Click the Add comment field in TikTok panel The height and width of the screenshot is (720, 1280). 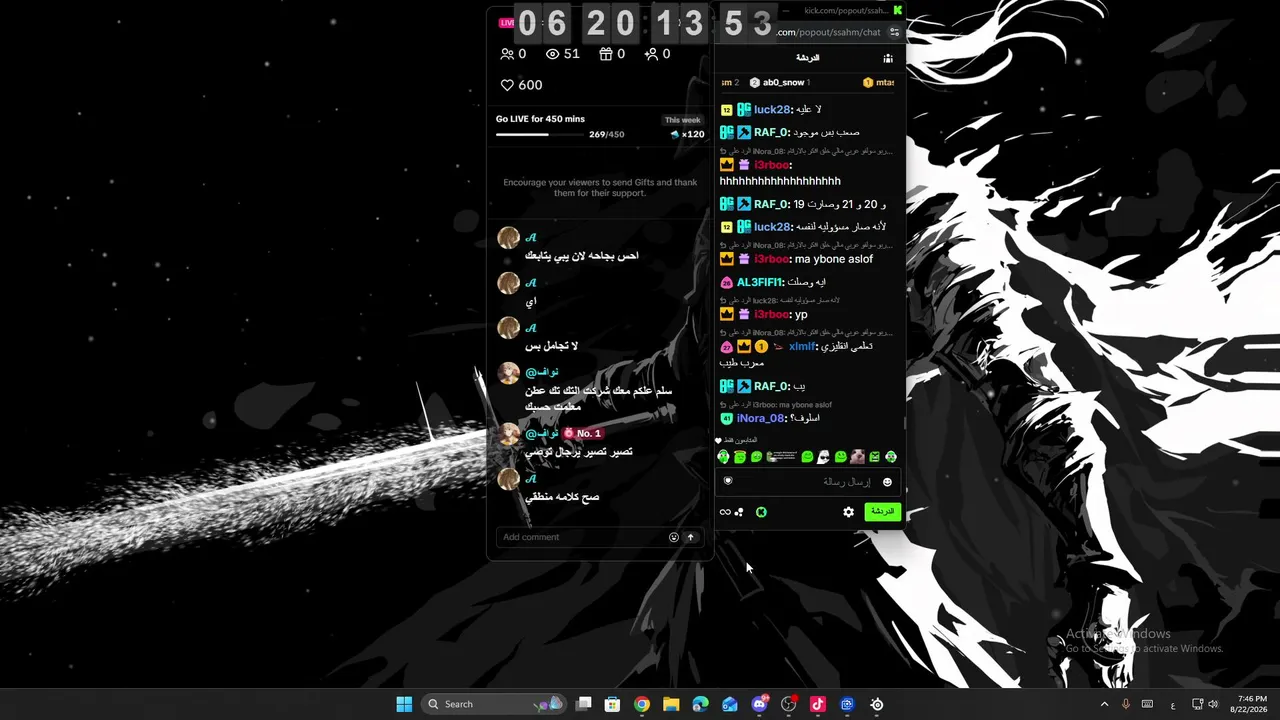(x=599, y=537)
